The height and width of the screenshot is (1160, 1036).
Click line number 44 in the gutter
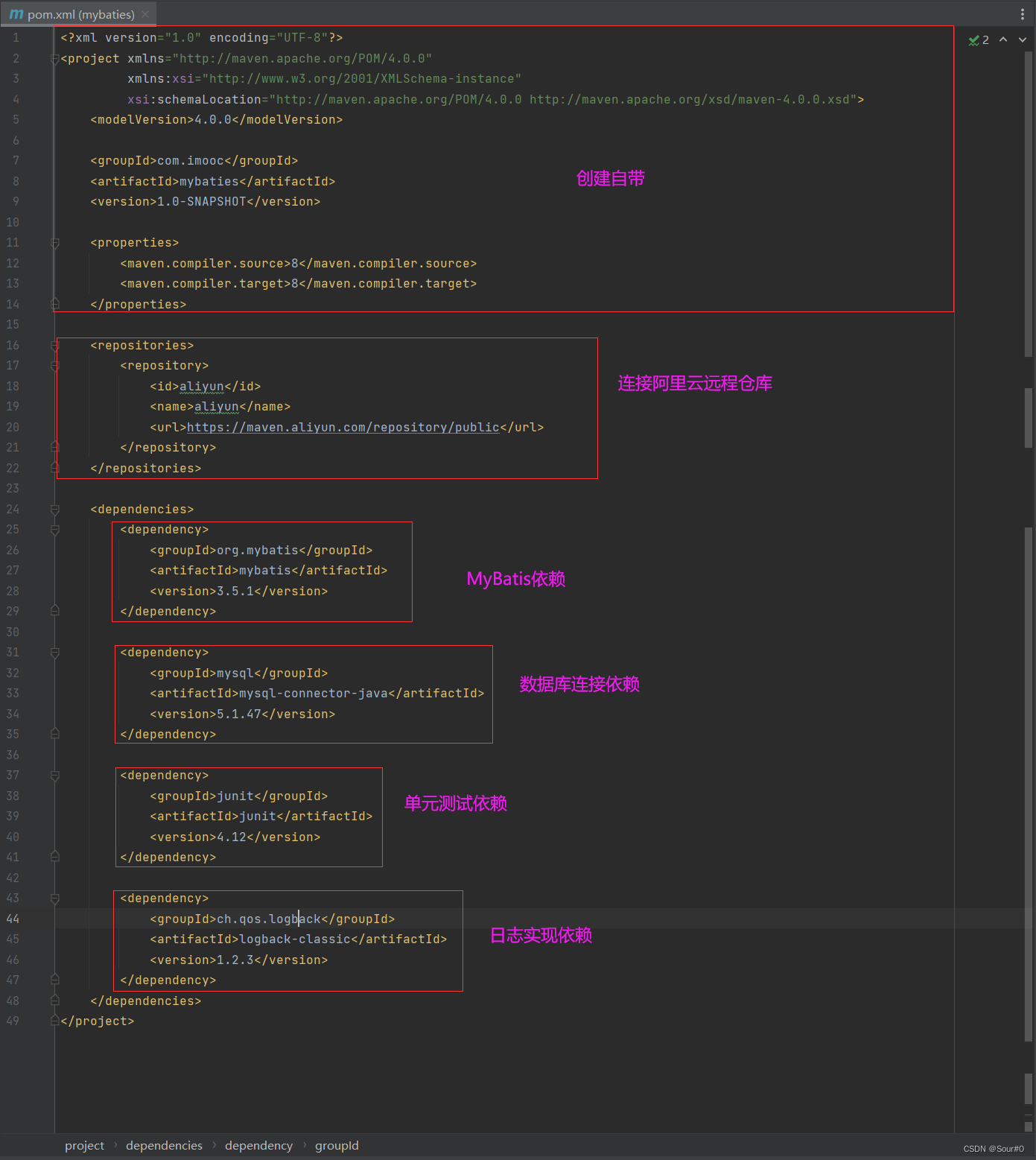13,919
